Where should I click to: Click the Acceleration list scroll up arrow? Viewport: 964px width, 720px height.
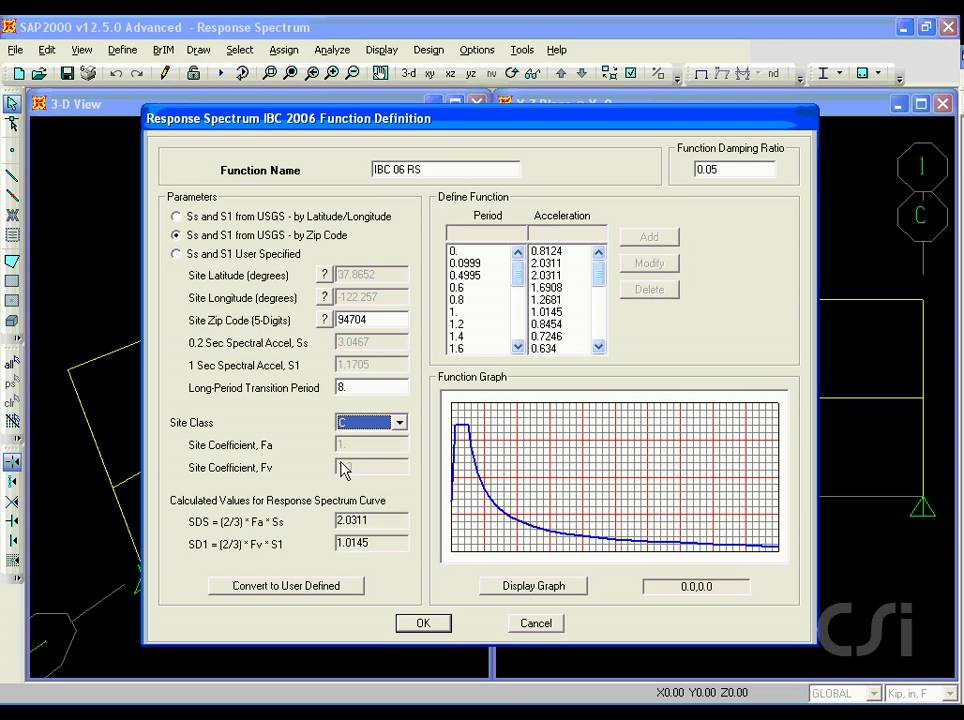[599, 252]
